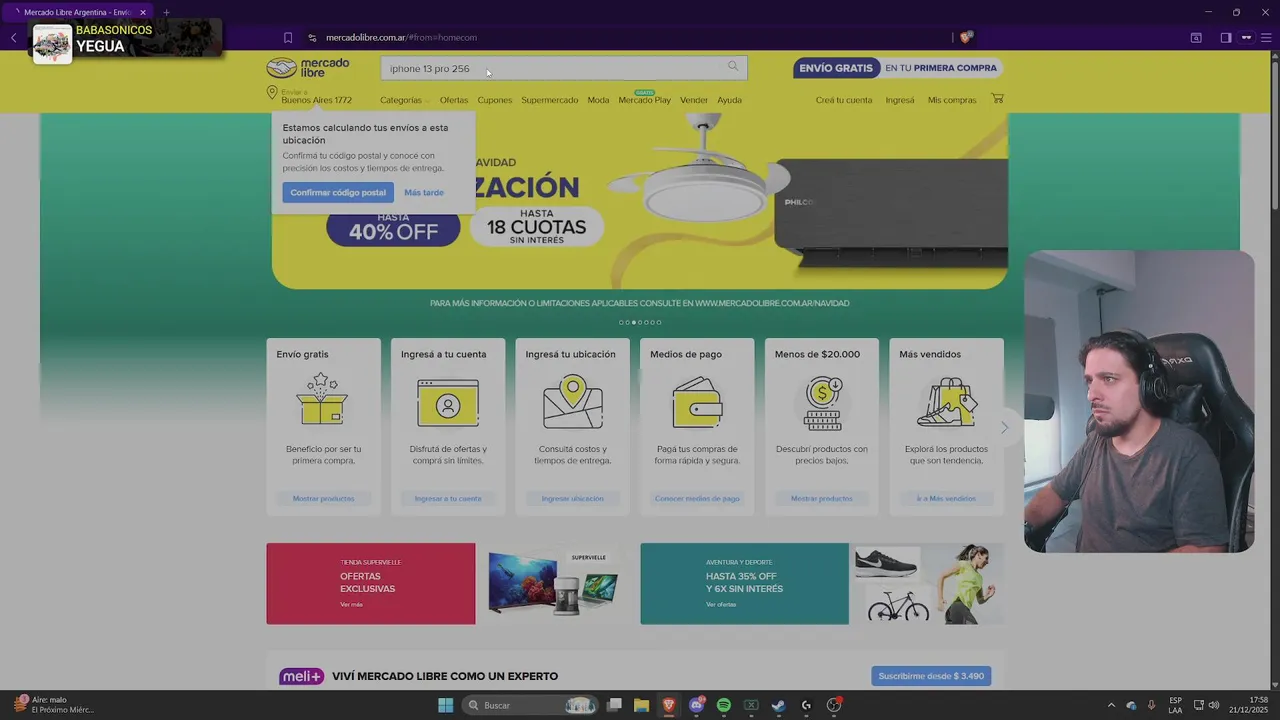Close the Mercado Libre Argentina tab
The width and height of the screenshot is (1280, 720).
pos(143,12)
